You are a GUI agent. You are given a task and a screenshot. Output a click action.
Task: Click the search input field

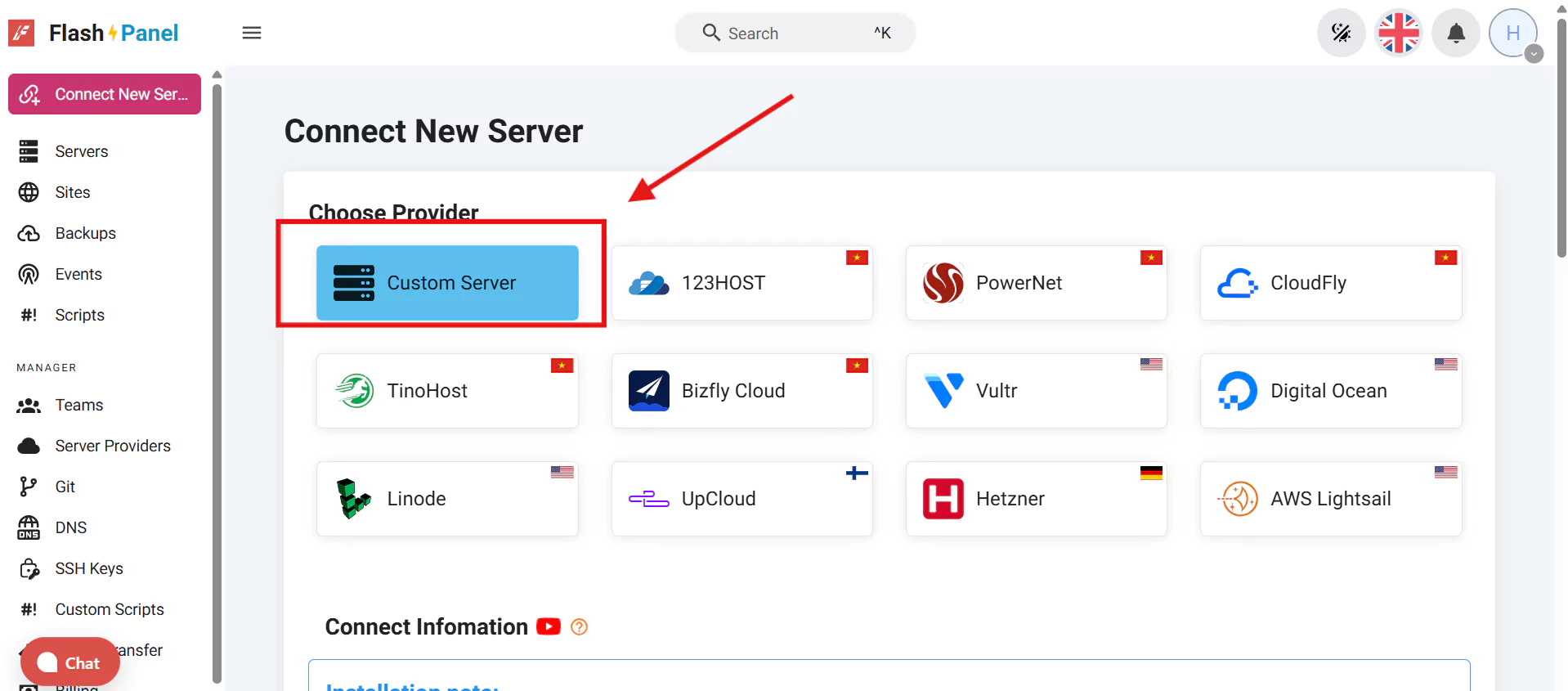[x=793, y=34]
